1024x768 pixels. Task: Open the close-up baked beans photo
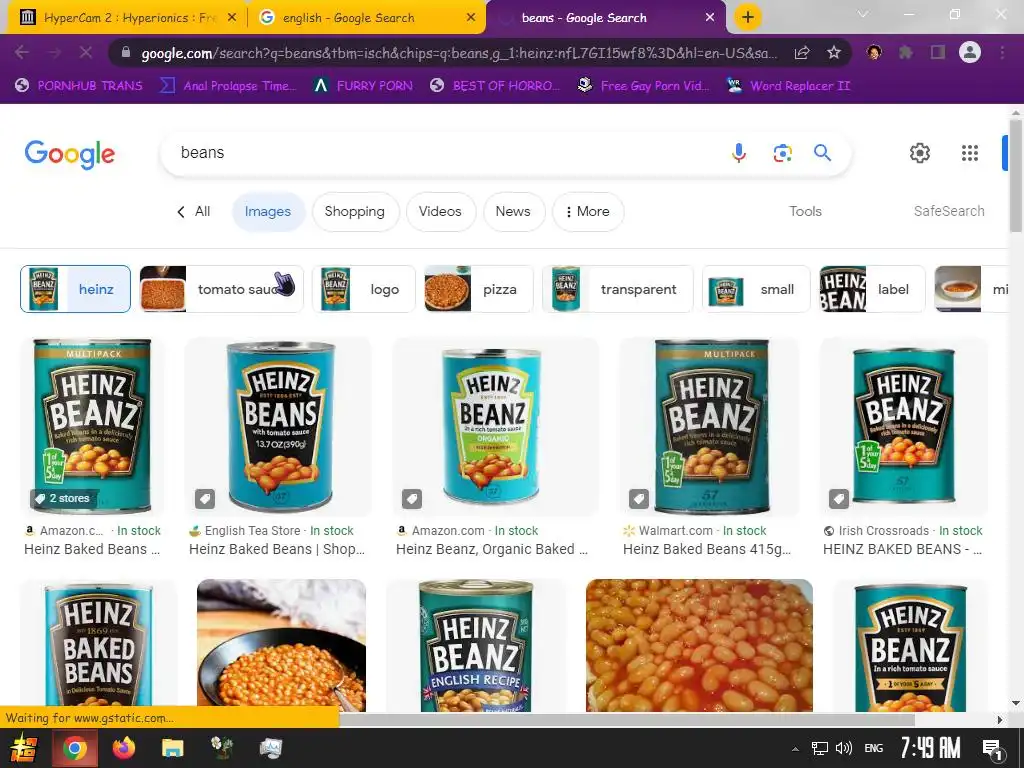pos(699,645)
